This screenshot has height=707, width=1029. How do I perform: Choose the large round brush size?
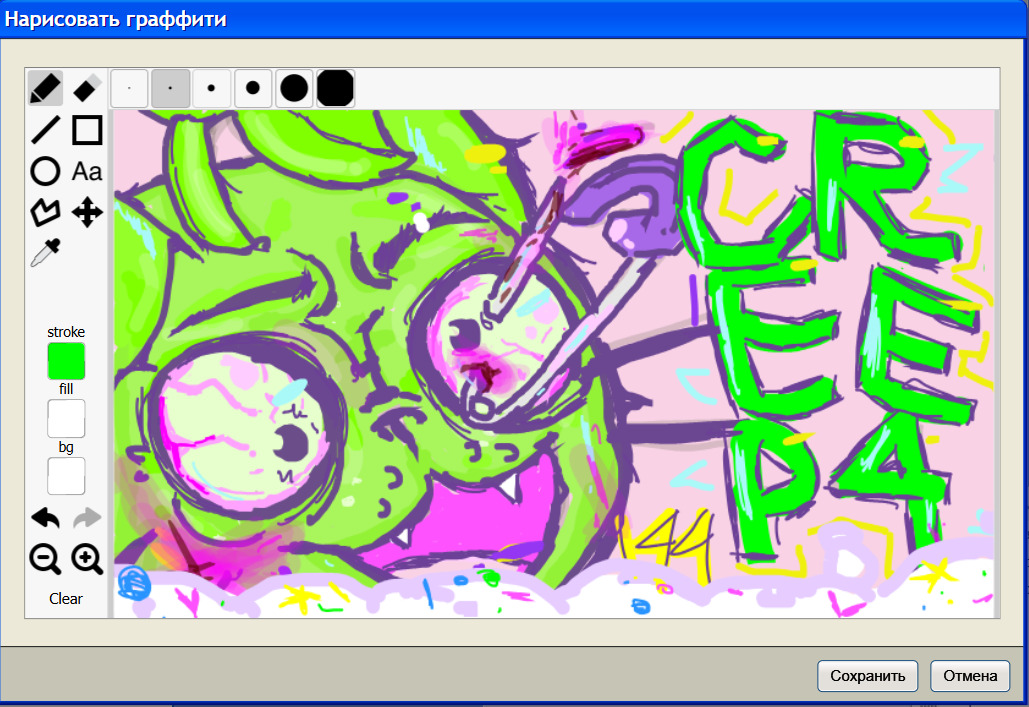click(x=294, y=88)
